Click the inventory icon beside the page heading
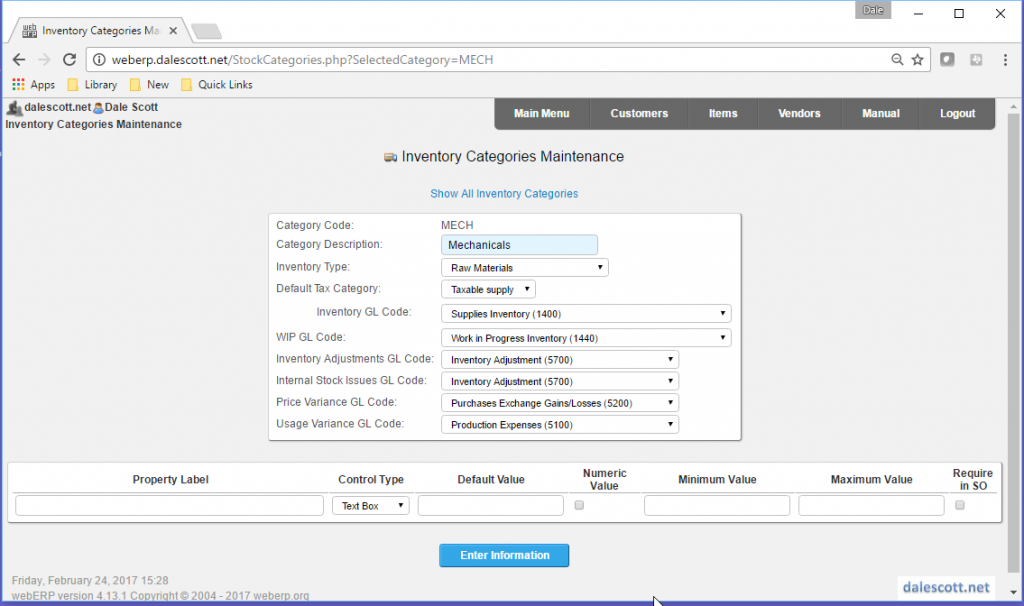 [x=390, y=157]
